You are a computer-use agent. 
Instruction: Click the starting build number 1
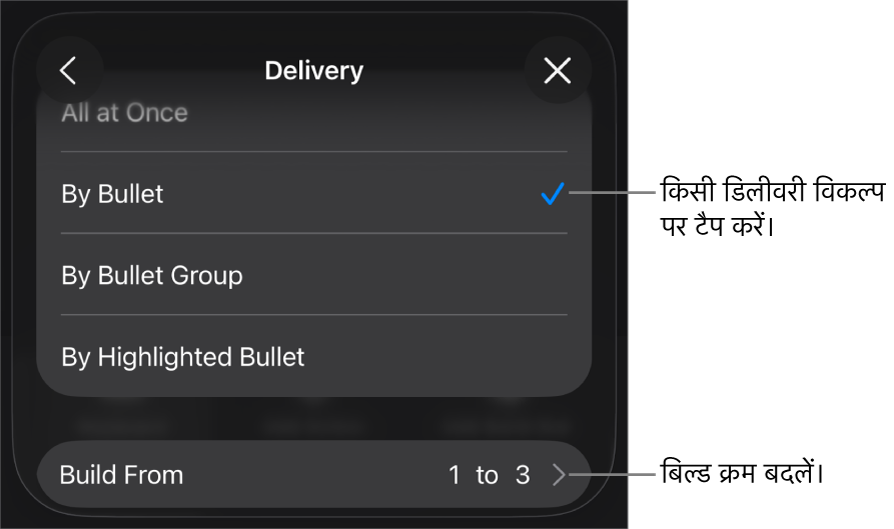click(454, 475)
